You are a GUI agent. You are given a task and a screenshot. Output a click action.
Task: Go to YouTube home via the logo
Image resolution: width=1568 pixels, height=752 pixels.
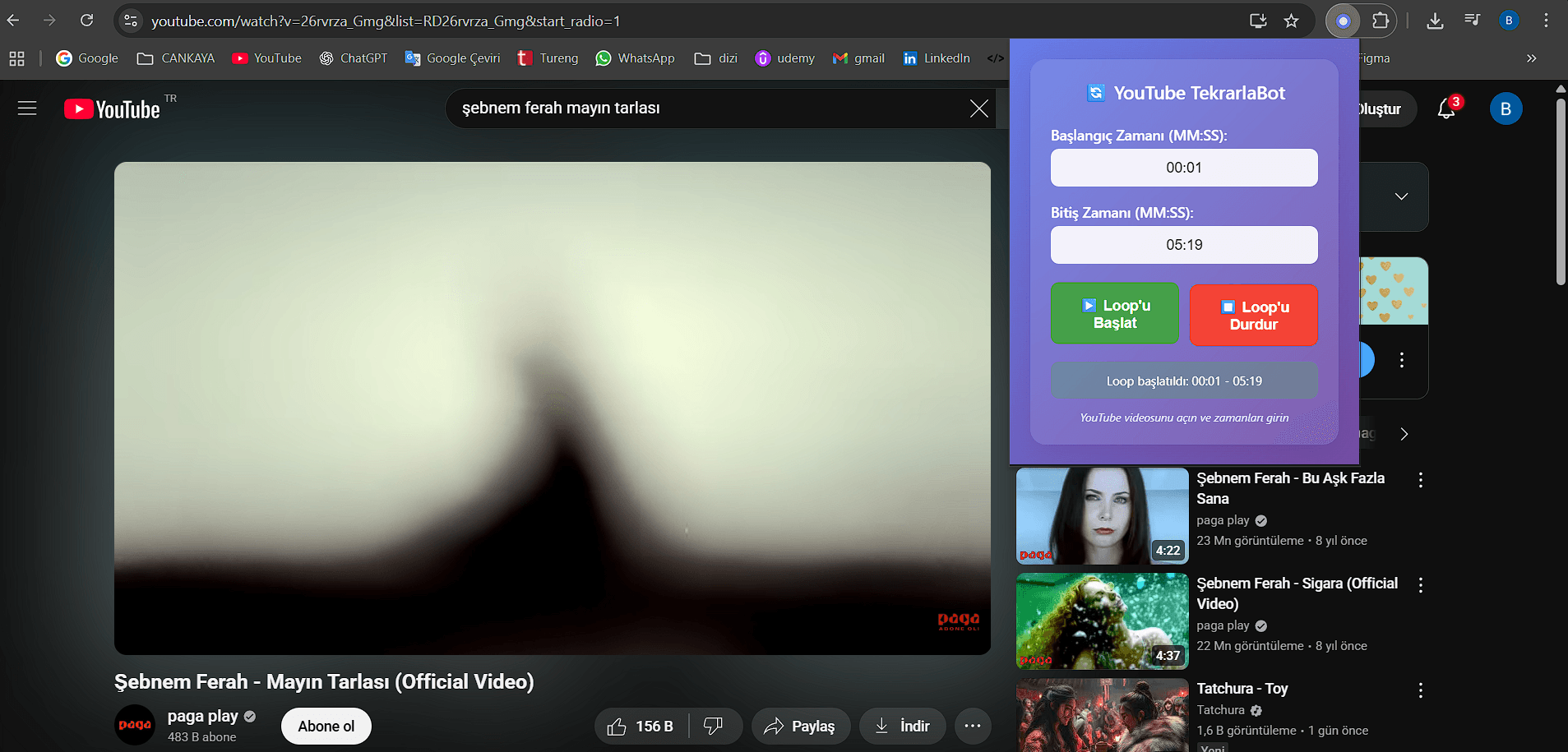point(113,108)
